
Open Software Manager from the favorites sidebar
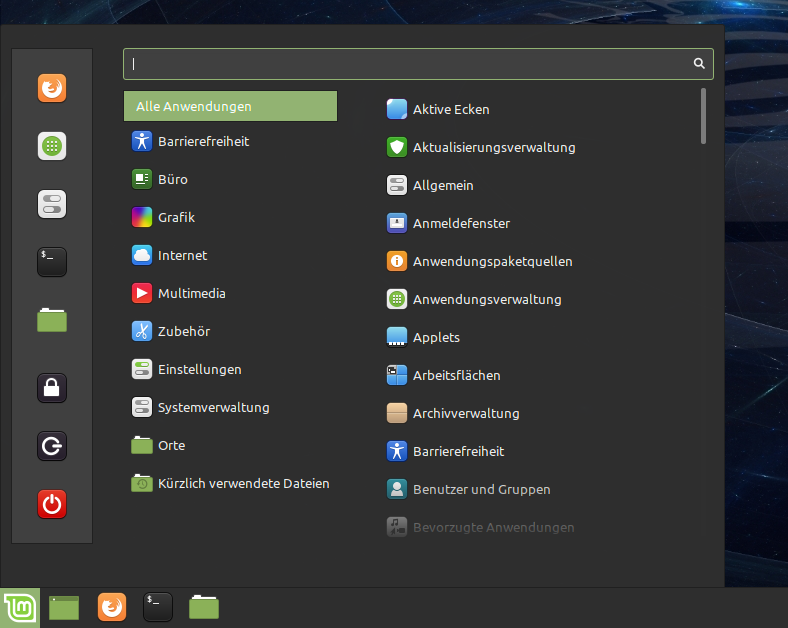tap(52, 146)
